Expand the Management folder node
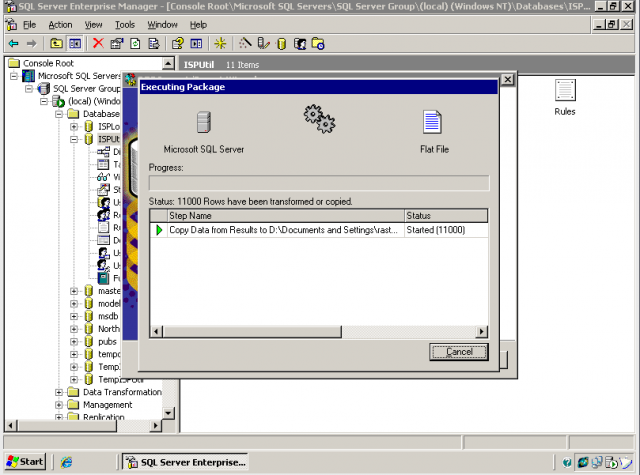This screenshot has width=640, height=475. (60, 405)
